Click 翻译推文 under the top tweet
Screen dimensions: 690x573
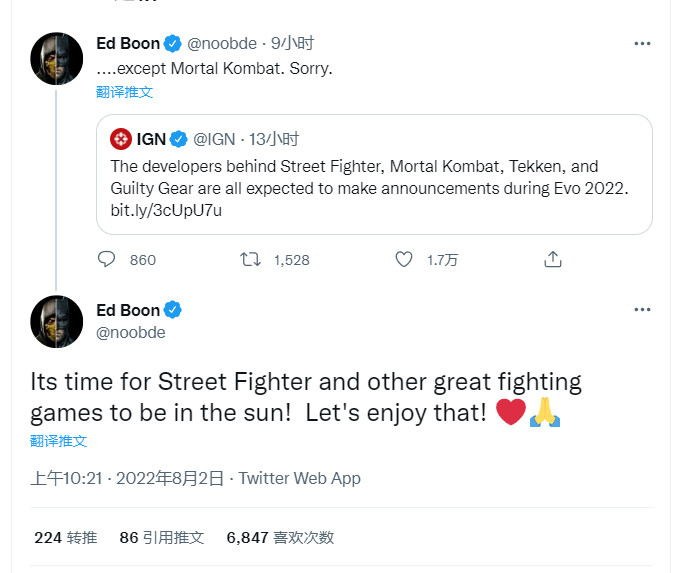coord(125,91)
